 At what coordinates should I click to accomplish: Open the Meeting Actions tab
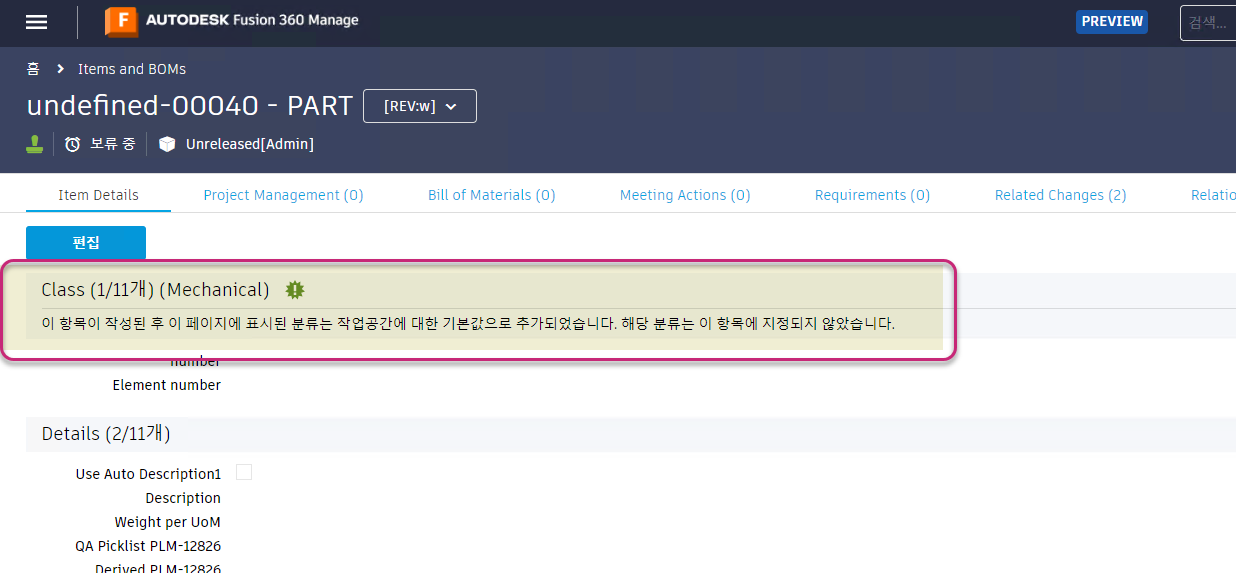point(685,195)
